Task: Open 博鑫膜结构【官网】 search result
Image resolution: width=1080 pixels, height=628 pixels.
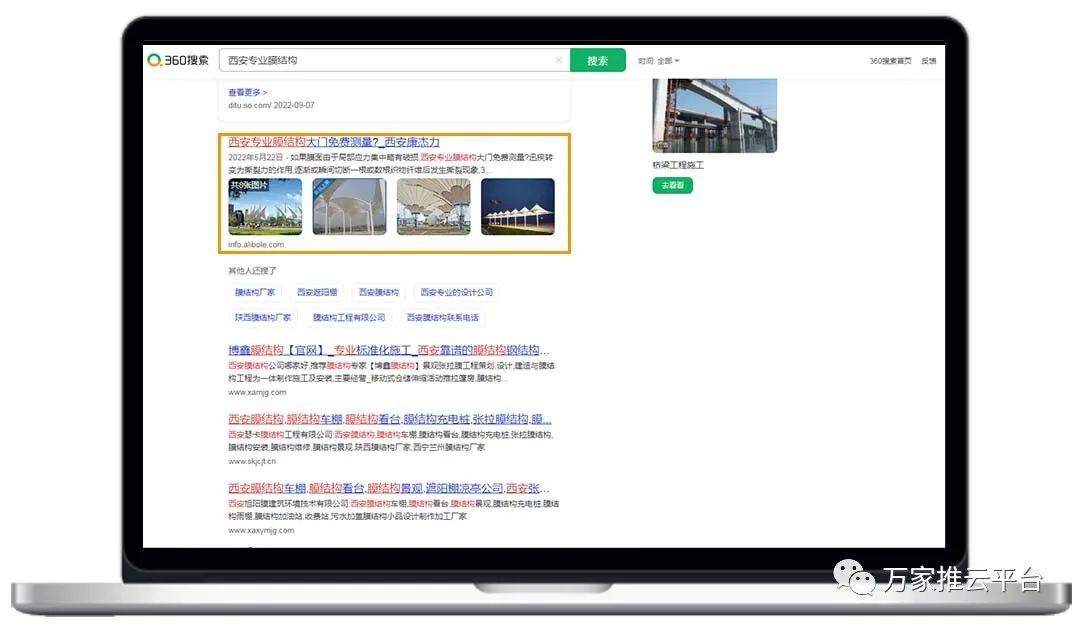Action: (x=388, y=351)
